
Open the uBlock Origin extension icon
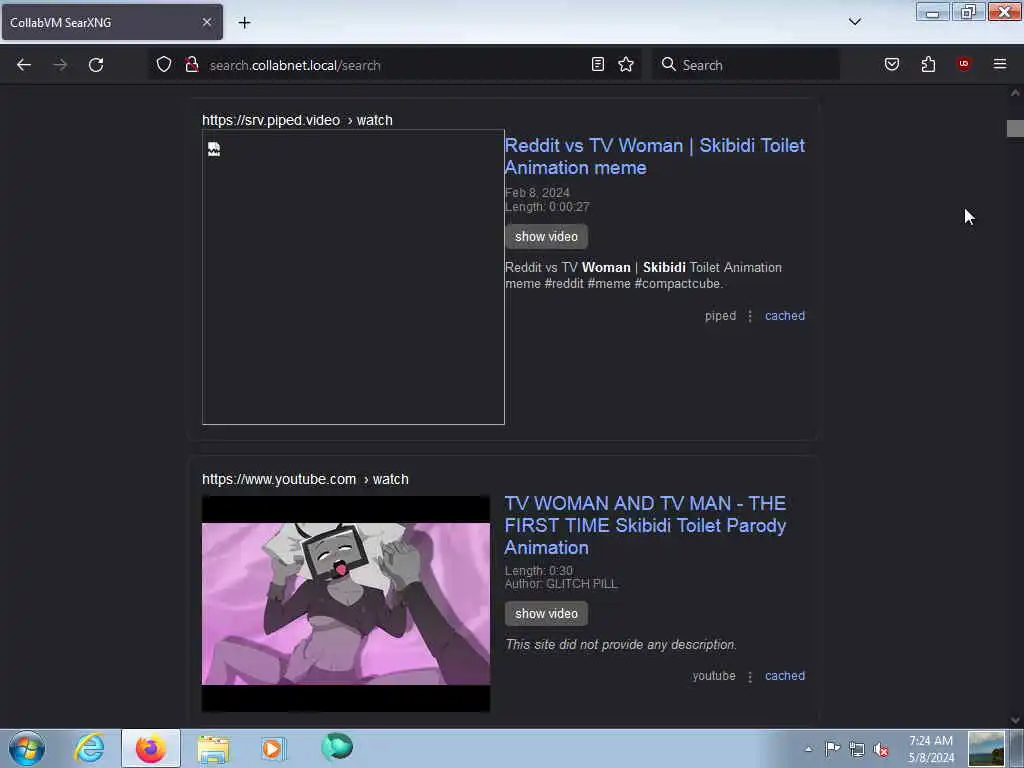click(x=964, y=64)
